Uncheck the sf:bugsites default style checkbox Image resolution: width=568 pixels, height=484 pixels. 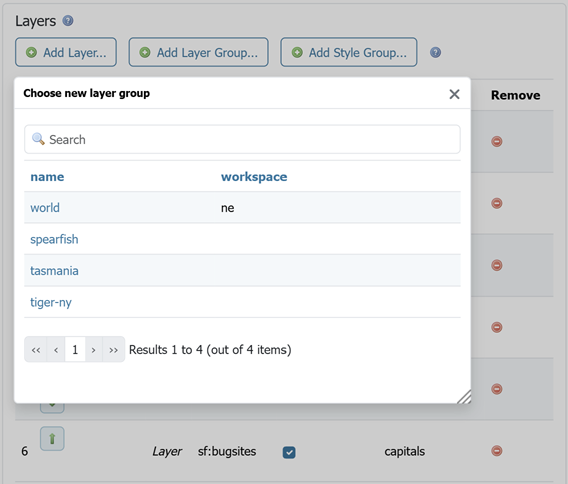[x=289, y=452]
